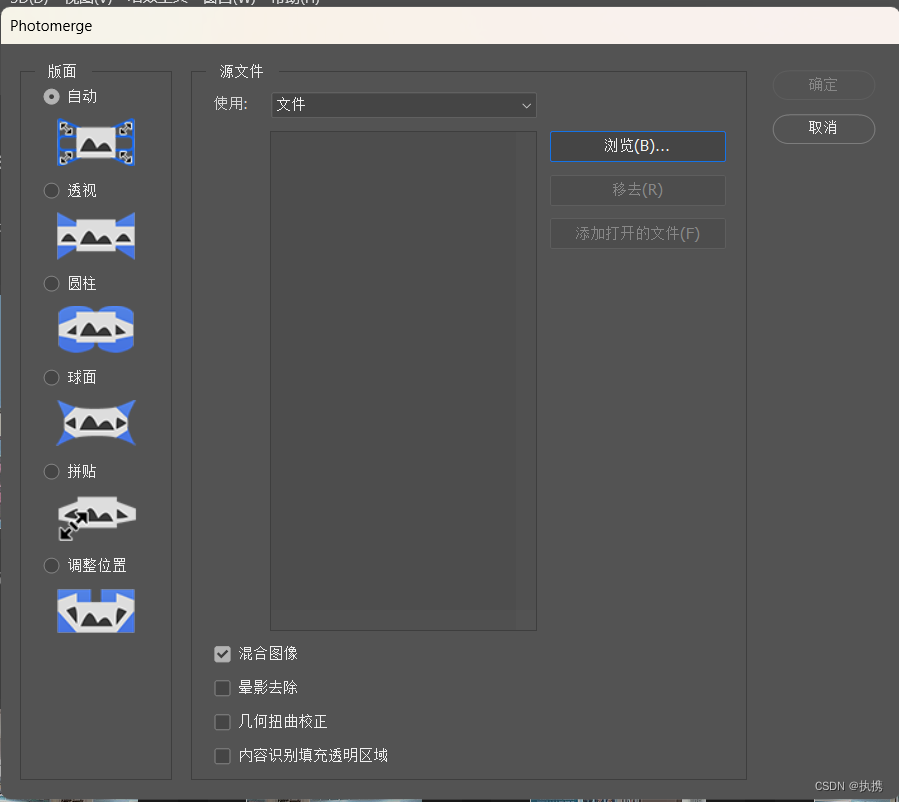Click the 浏览(B)... button
This screenshot has width=899, height=802.
638,146
